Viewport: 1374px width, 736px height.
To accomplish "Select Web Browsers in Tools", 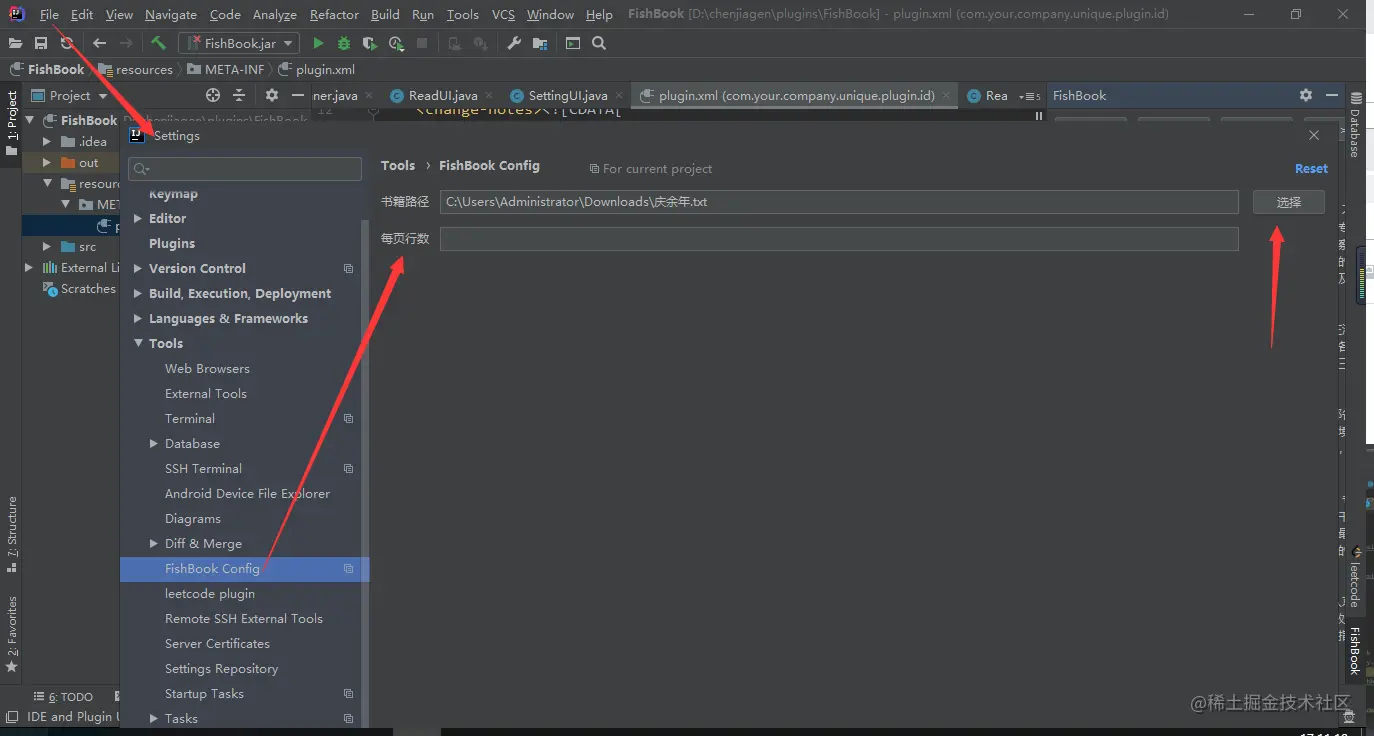I will tap(207, 368).
